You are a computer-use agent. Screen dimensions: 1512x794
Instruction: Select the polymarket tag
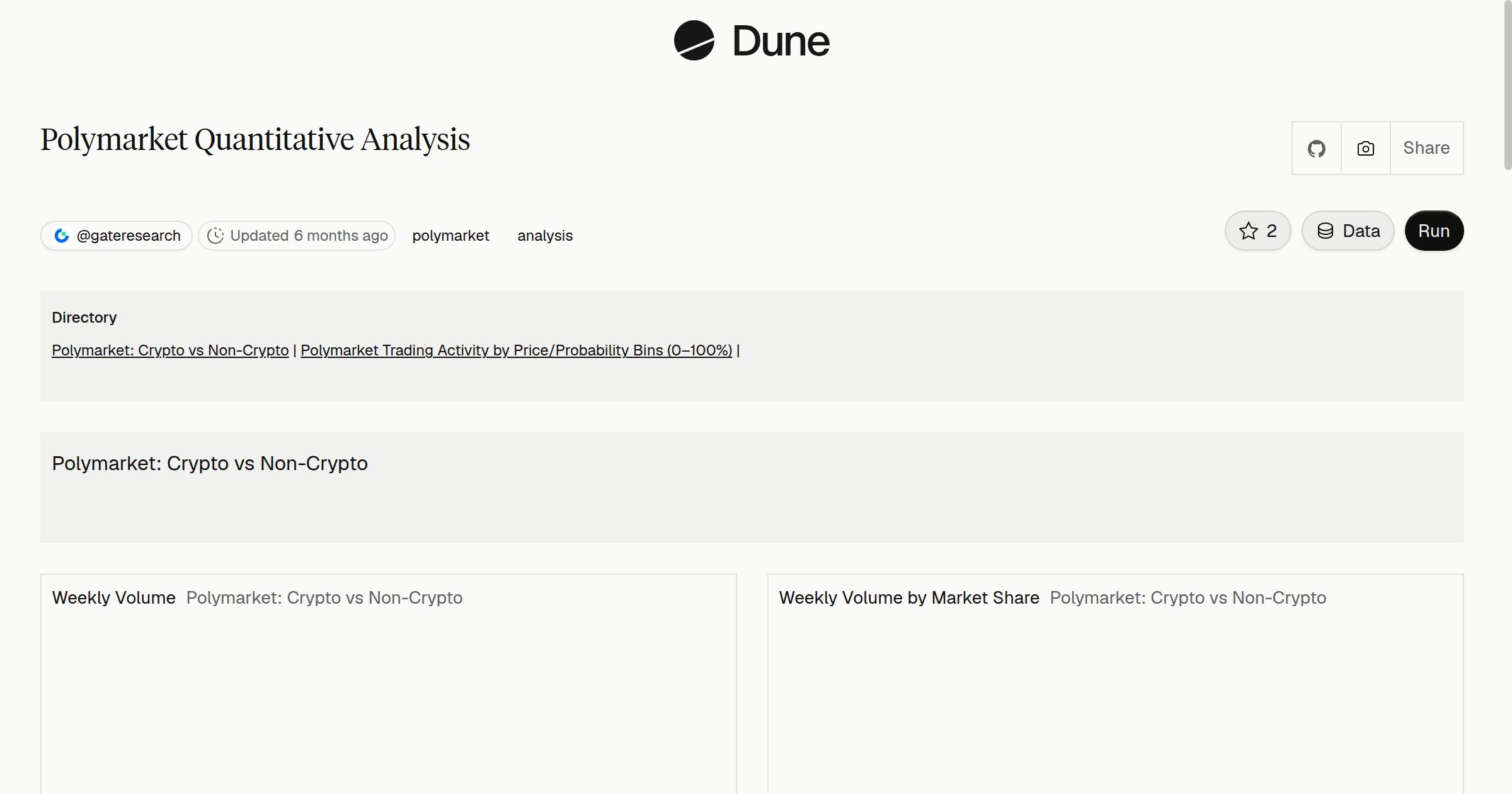tap(450, 236)
